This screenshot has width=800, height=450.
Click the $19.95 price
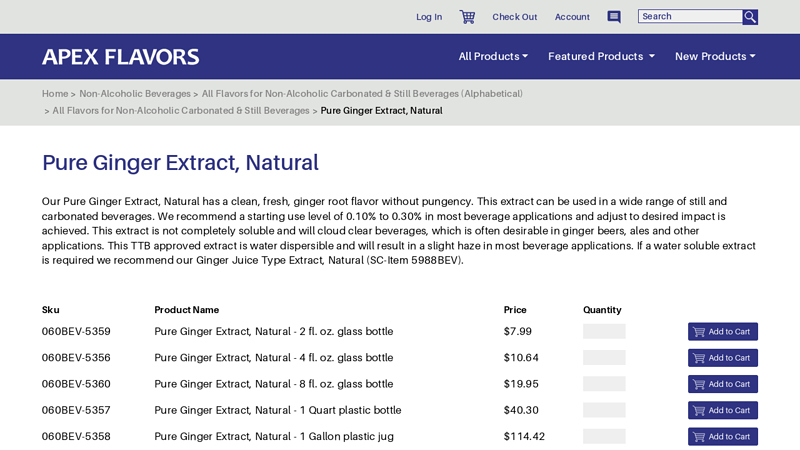point(521,384)
